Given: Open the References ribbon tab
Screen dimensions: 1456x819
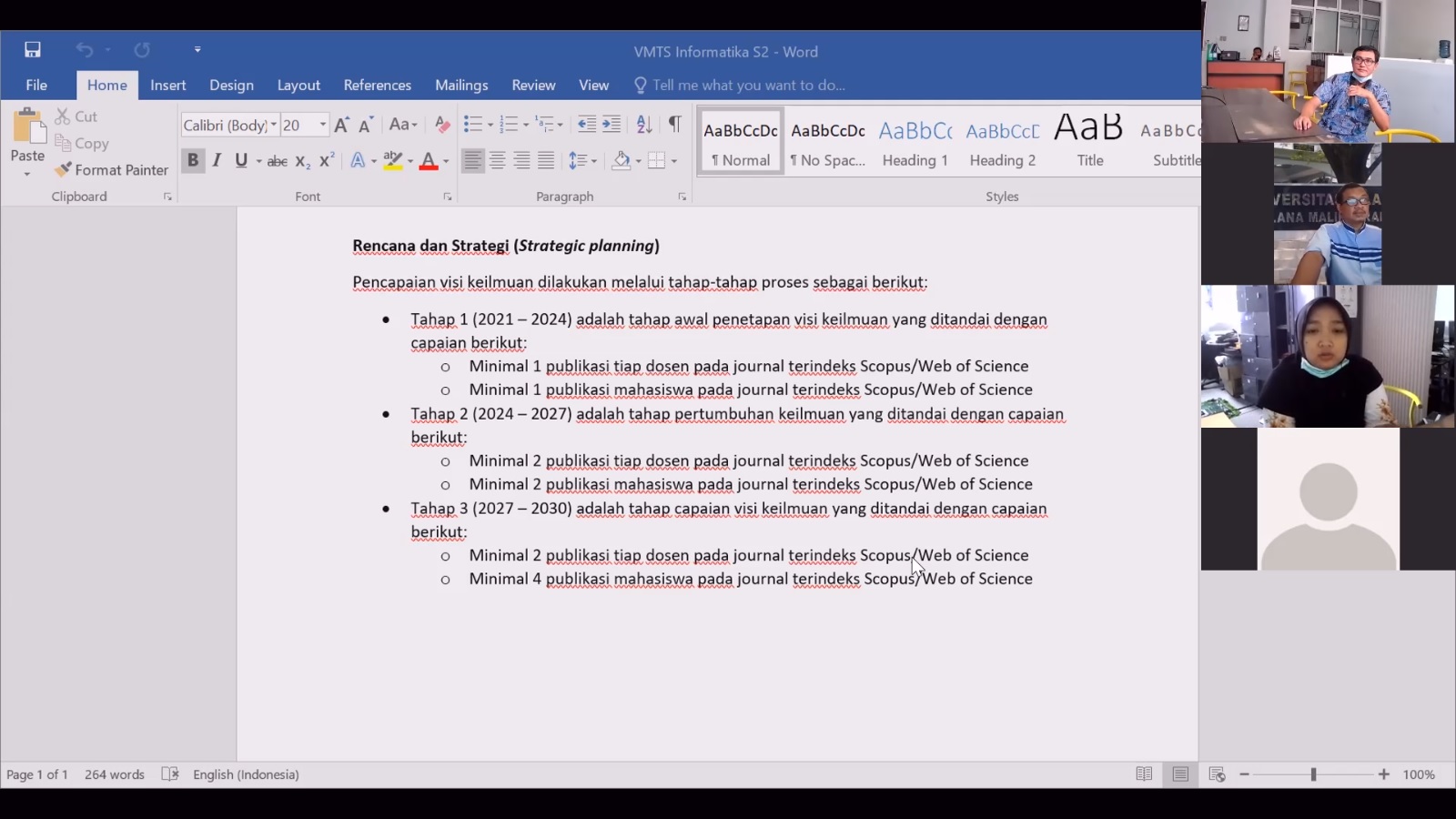Looking at the screenshot, I should [x=377, y=85].
